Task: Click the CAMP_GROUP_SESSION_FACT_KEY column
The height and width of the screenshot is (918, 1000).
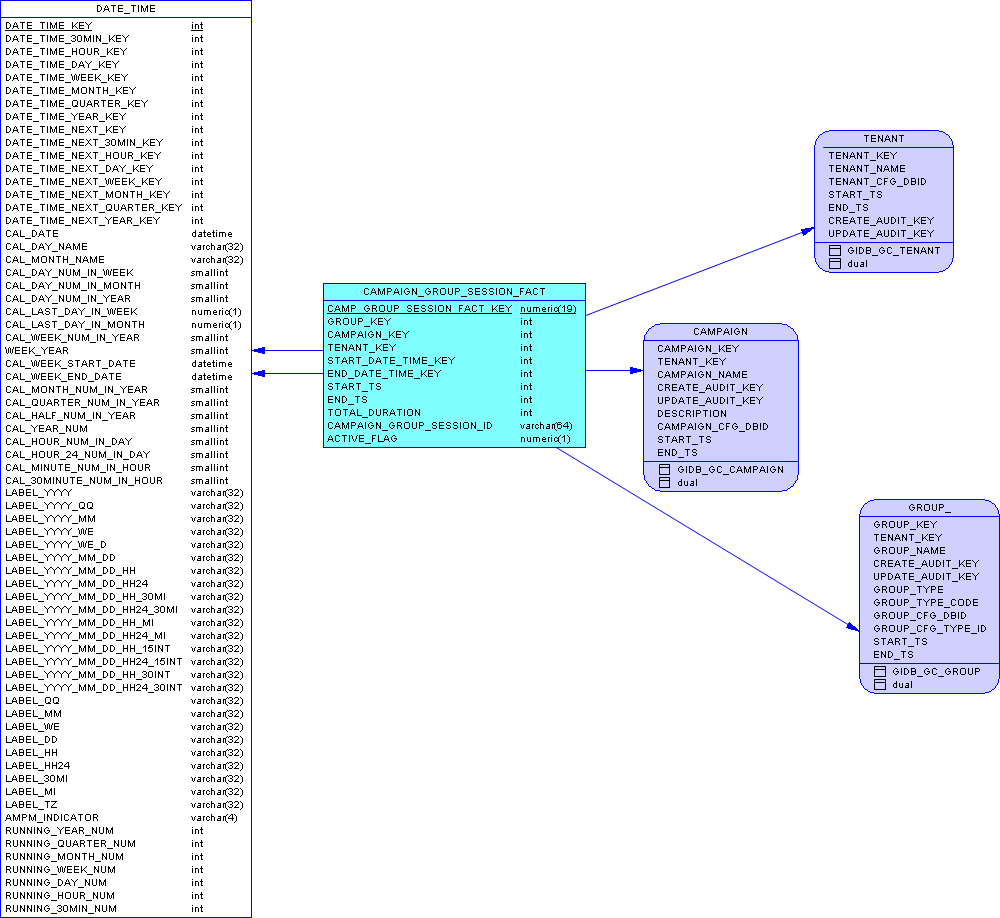Action: point(420,309)
